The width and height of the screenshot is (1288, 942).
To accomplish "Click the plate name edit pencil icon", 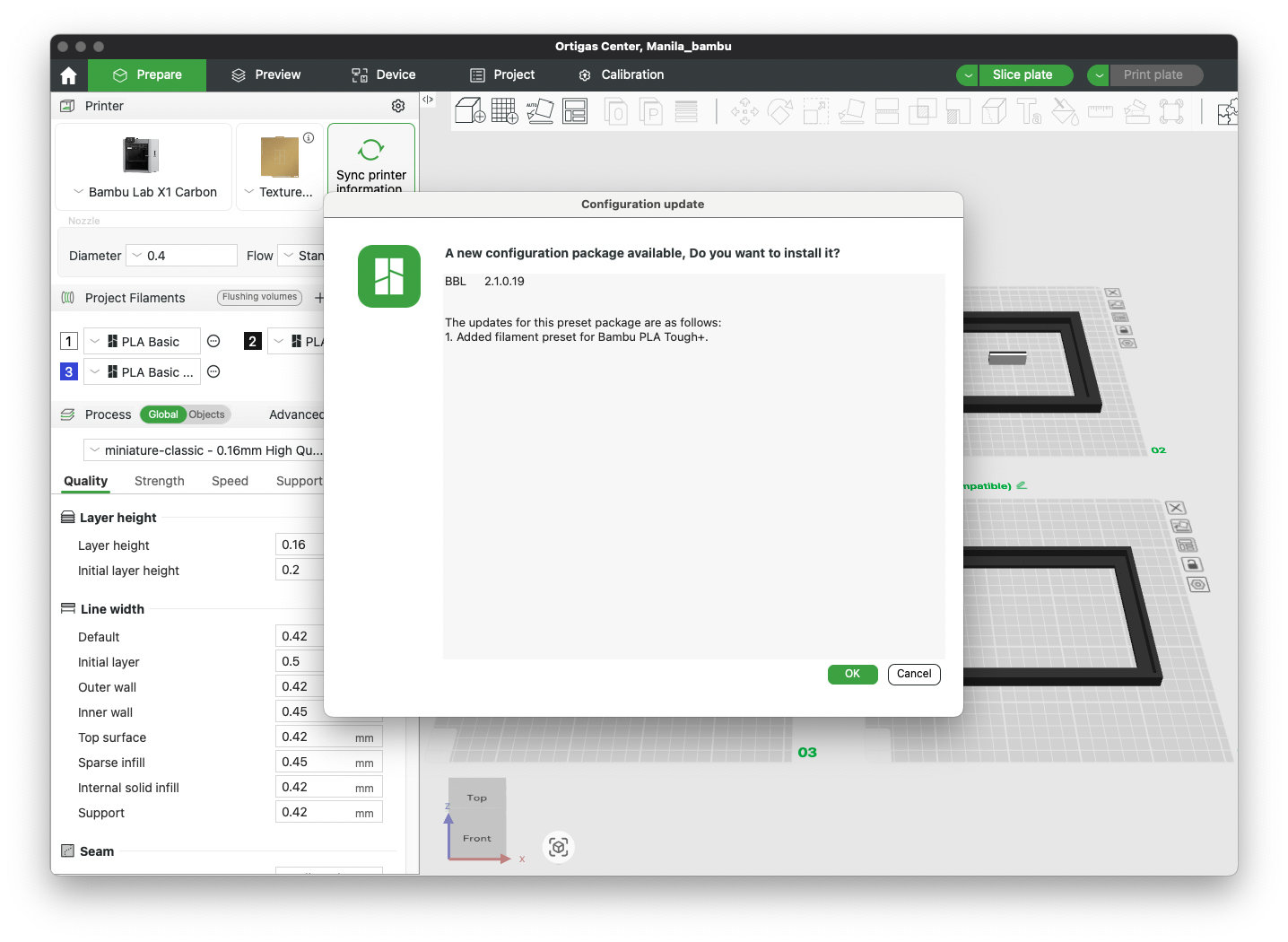I will click(1021, 485).
